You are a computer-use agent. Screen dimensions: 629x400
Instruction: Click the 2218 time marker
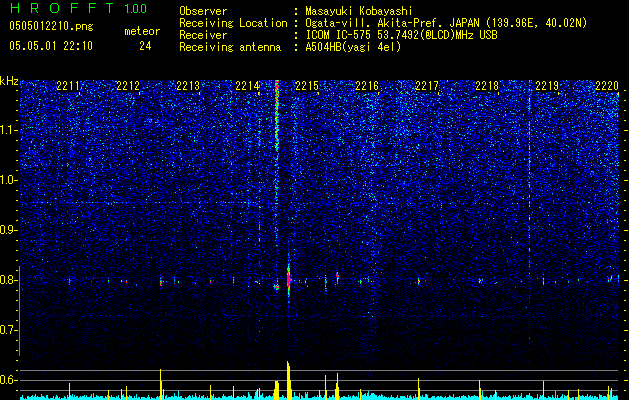487,85
